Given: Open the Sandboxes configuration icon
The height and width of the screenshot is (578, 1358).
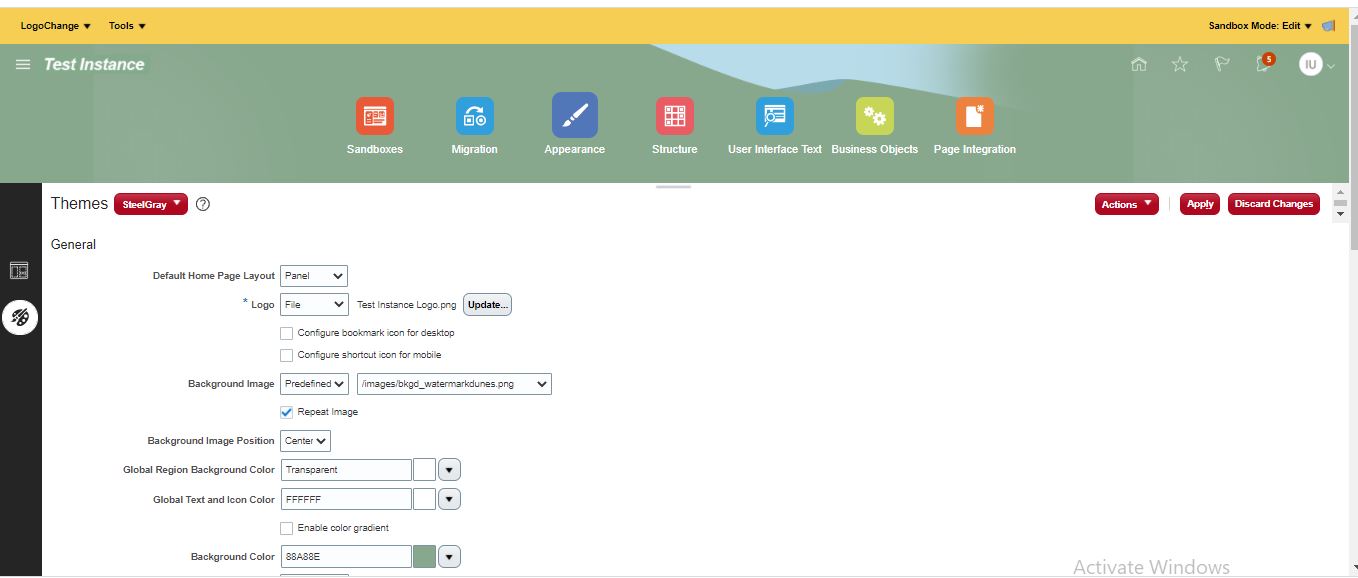Looking at the screenshot, I should [374, 115].
